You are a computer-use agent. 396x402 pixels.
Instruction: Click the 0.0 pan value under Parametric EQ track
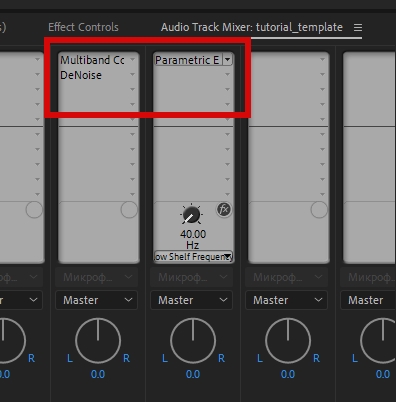coord(193,374)
